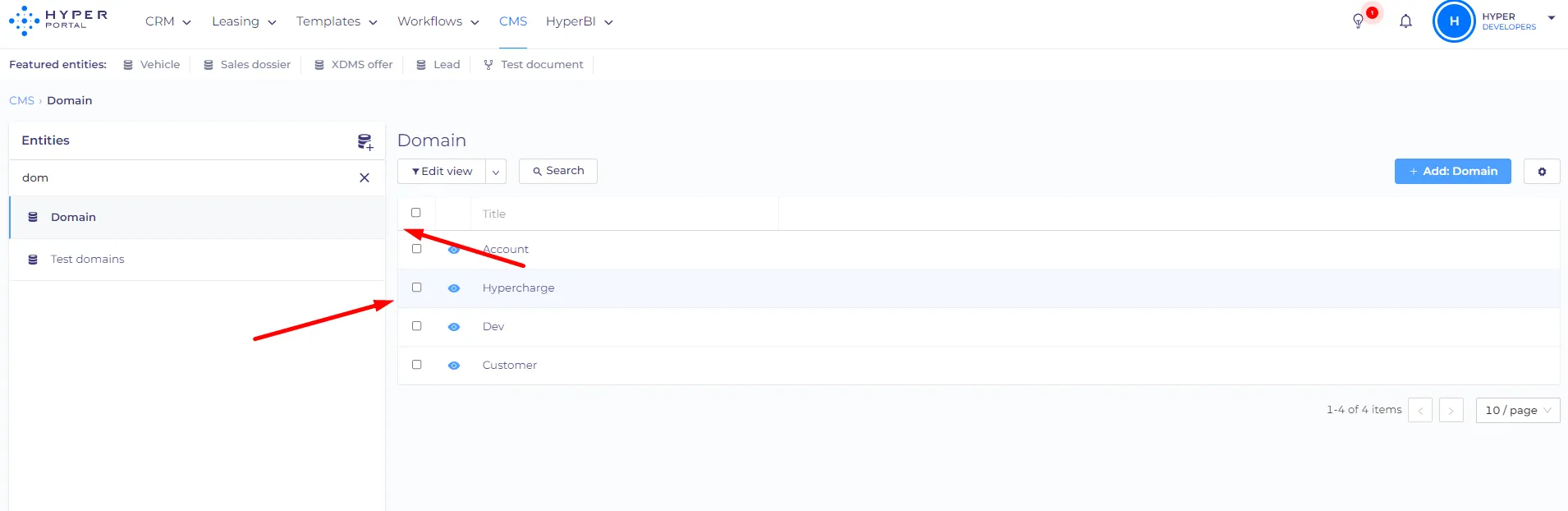Open the Edit view dropdown arrow

[x=496, y=172]
